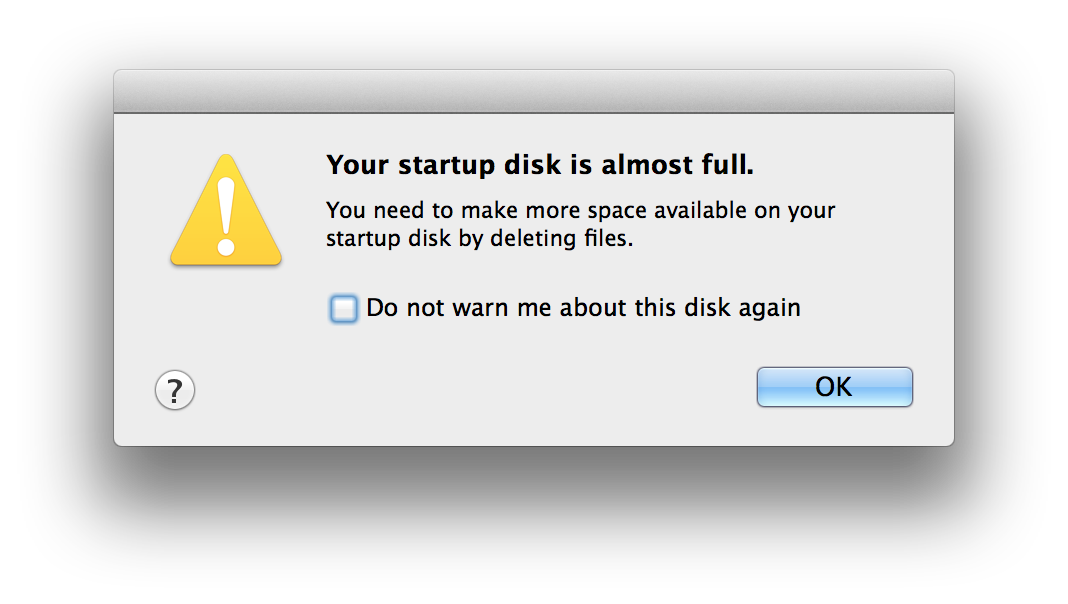Image resolution: width=1068 pixels, height=604 pixels.
Task: Click the yellow warning triangle icon
Action: (225, 211)
